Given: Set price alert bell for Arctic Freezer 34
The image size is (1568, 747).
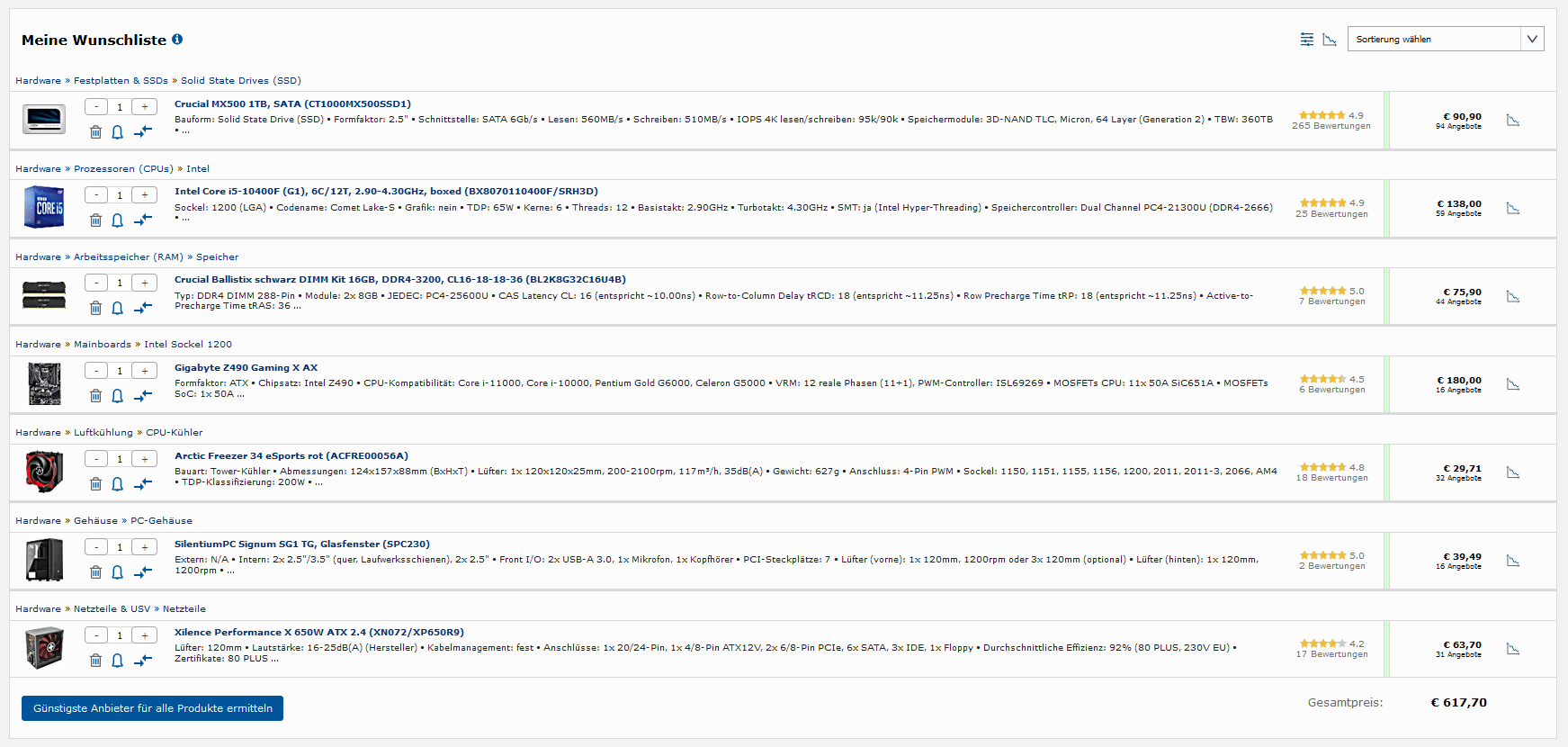Looking at the screenshot, I should coord(117,484).
